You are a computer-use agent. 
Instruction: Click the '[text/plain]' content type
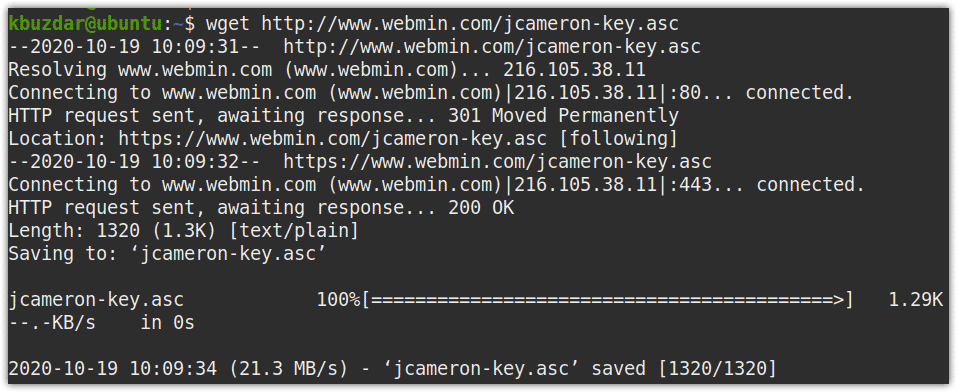(293, 231)
